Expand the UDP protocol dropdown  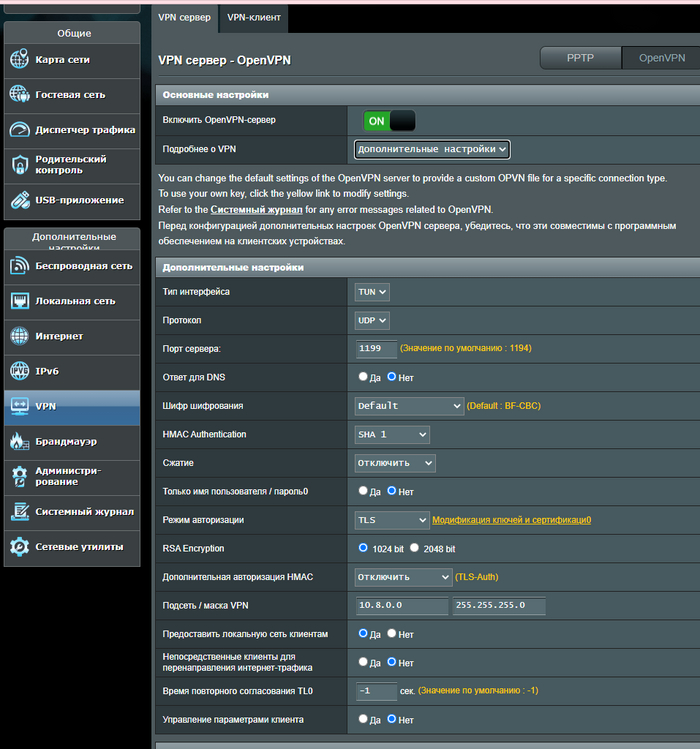(372, 321)
